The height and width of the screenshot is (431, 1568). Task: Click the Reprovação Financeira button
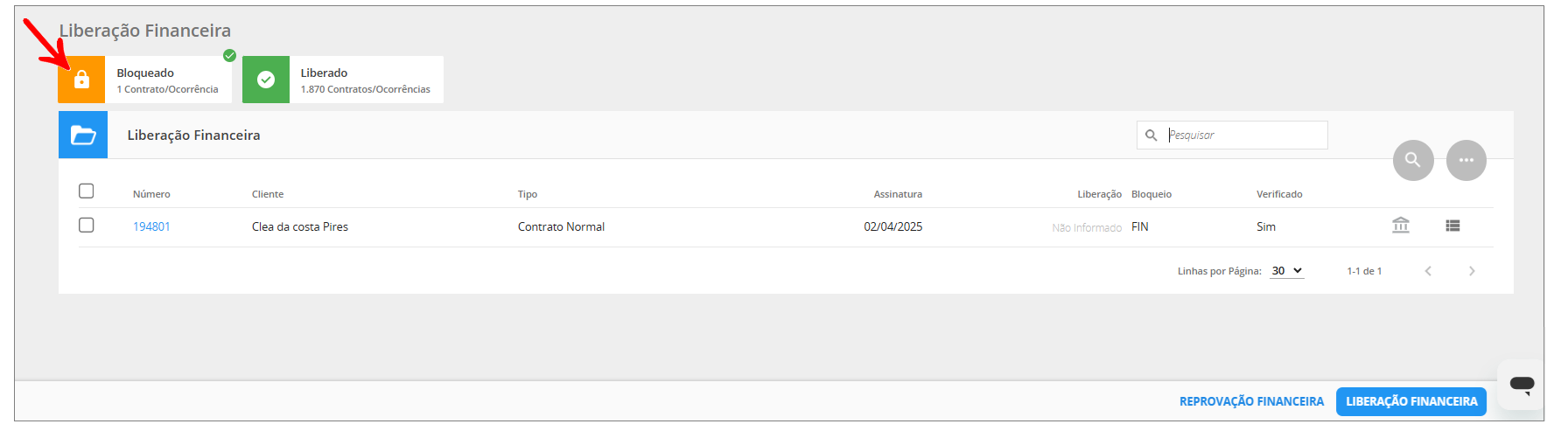(x=1251, y=401)
